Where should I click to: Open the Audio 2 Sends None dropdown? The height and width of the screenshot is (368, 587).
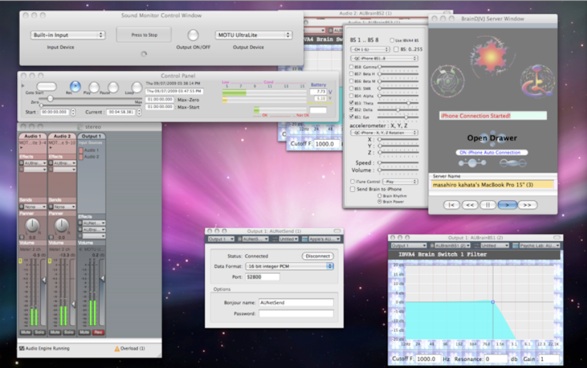[65, 207]
